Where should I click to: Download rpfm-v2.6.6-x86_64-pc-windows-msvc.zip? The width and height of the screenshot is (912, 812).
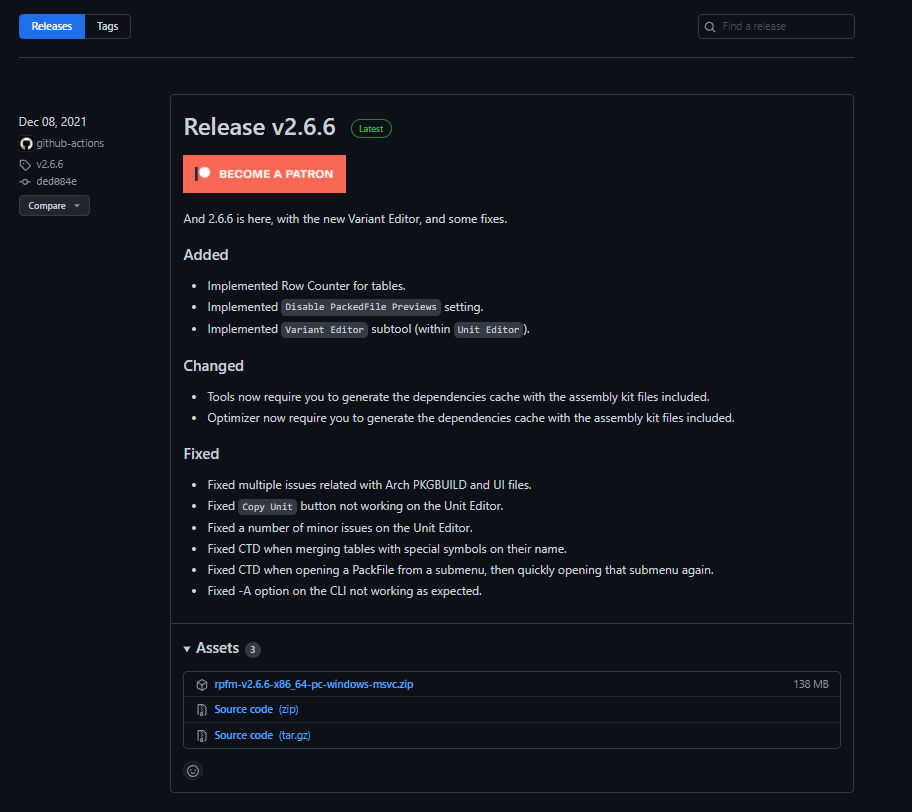pyautogui.click(x=313, y=684)
